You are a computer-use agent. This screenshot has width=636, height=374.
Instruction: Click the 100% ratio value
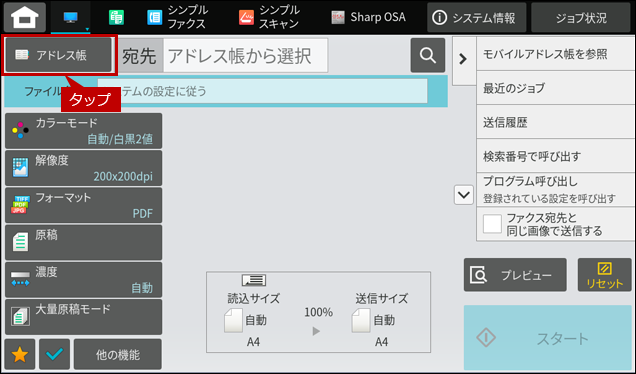coord(318,312)
